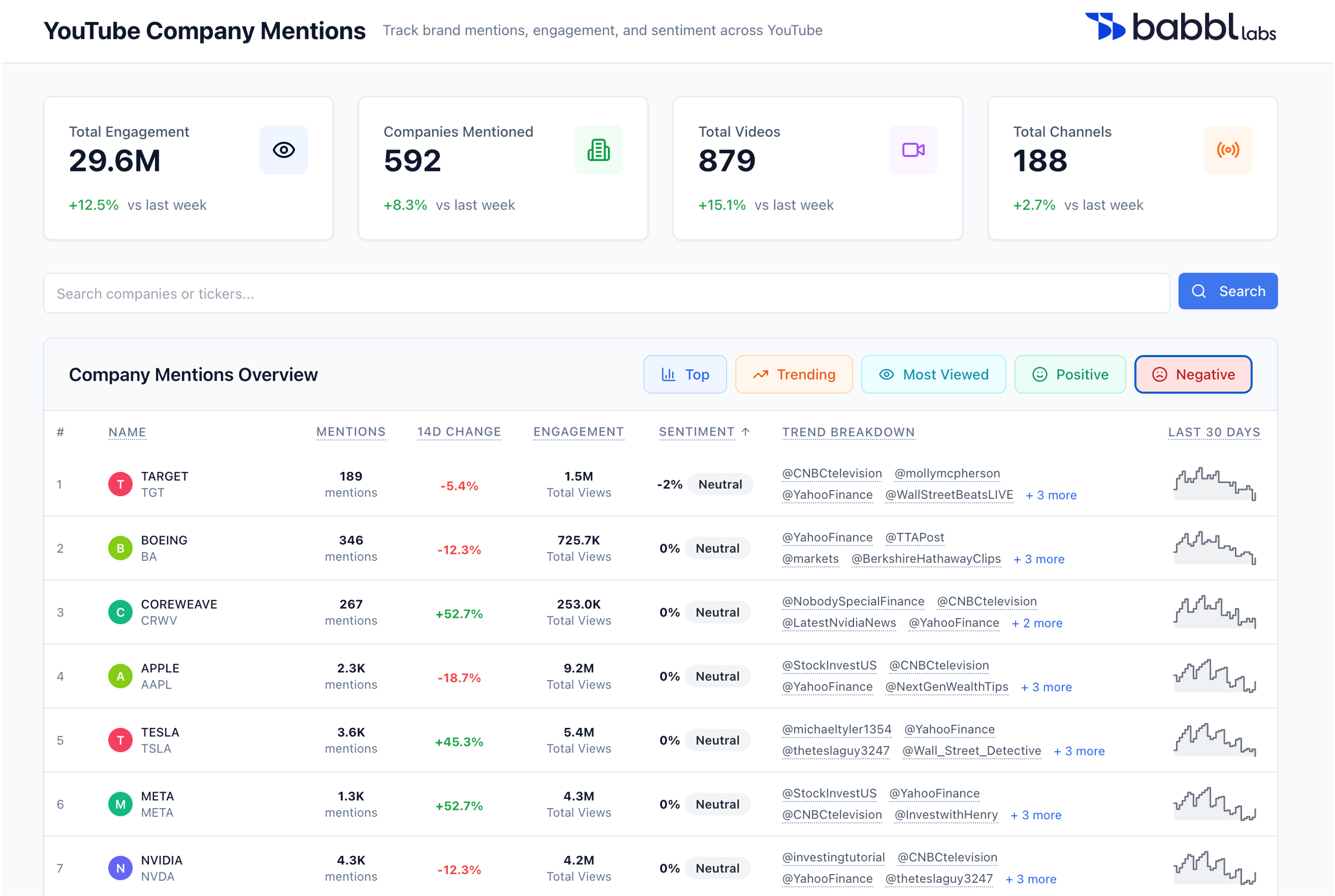
Task: Open @NobodySpecialFinance channel link
Action: coord(852,602)
